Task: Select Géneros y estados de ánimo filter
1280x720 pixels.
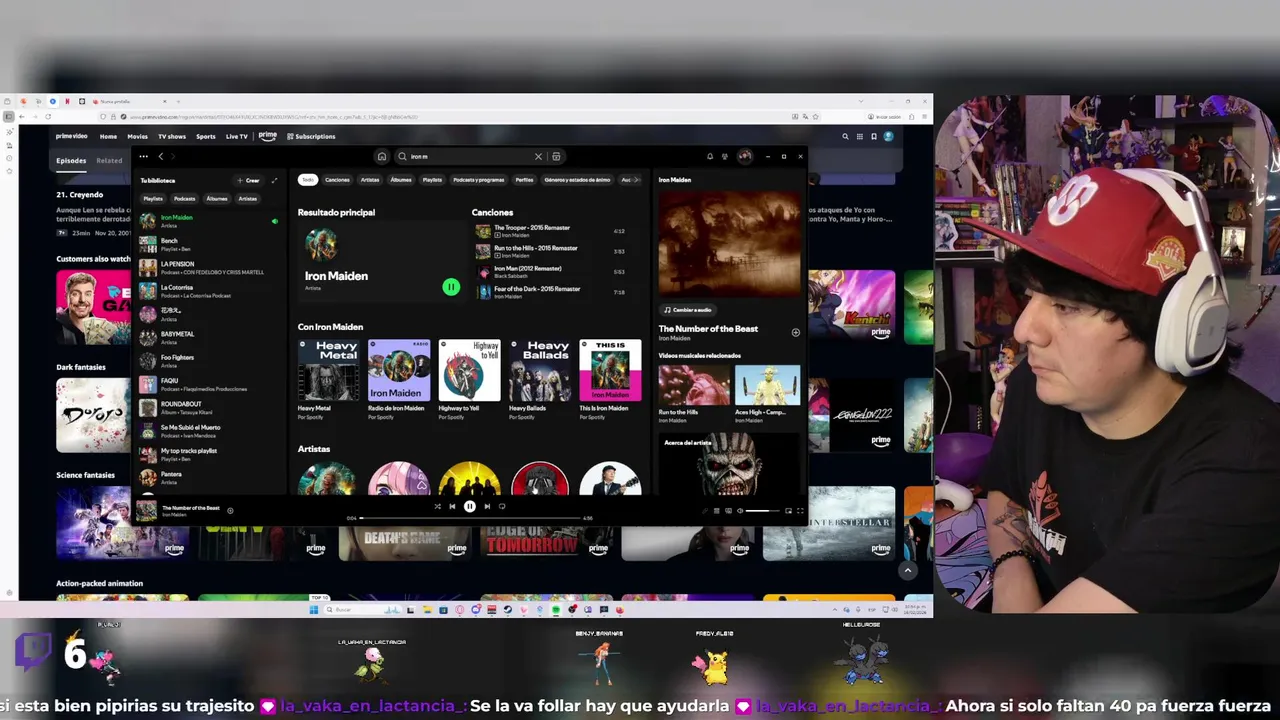Action: click(x=577, y=180)
